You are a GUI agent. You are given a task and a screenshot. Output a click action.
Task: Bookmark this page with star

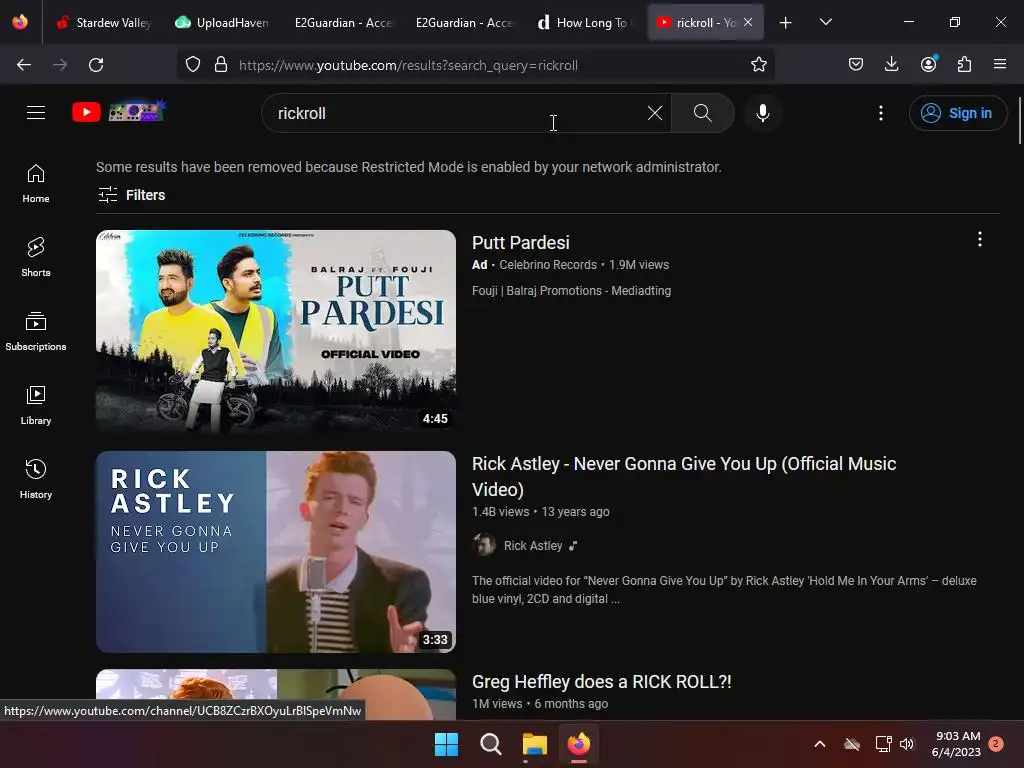click(758, 65)
